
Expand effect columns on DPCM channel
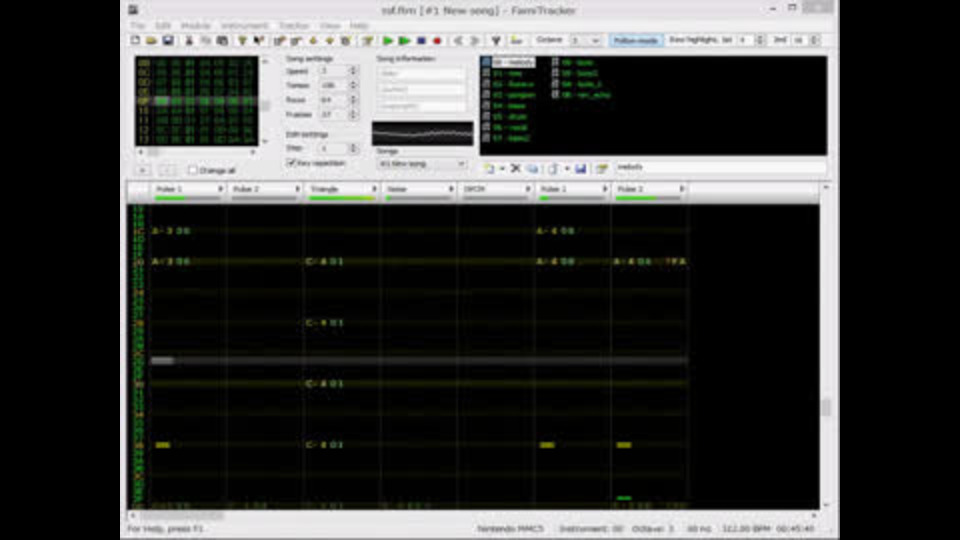[528, 189]
